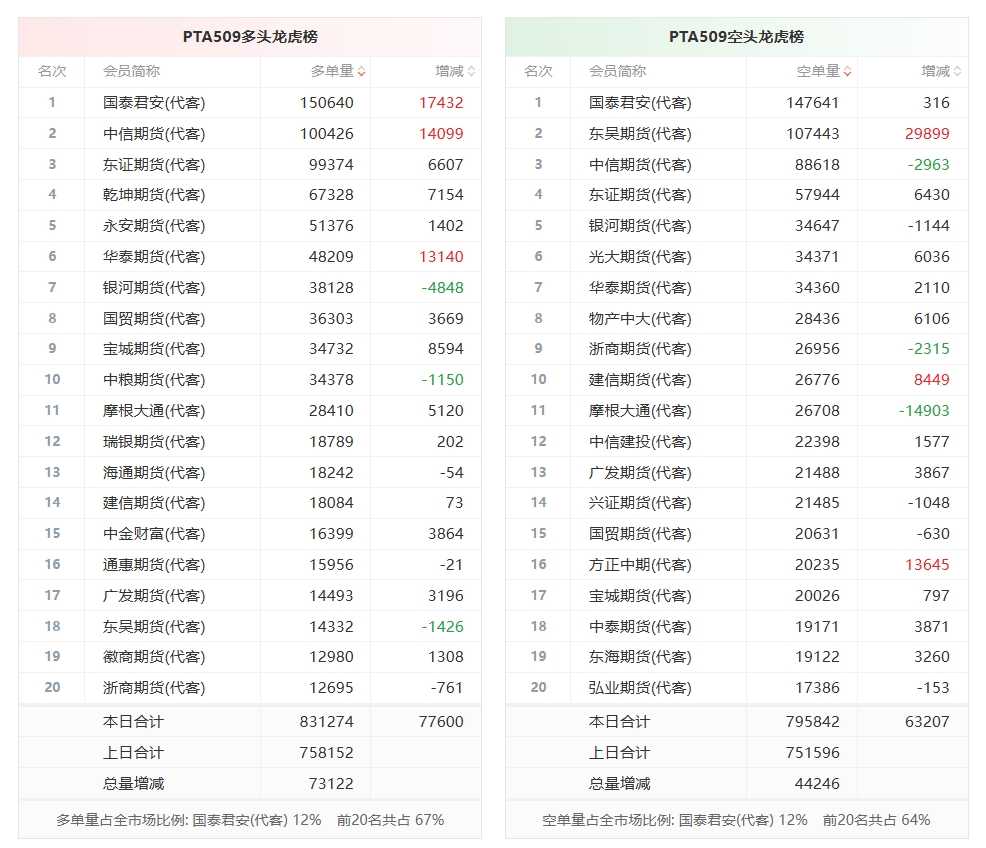Click long table 总量增减 value 73122
This screenshot has height=848, width=986.
tap(331, 784)
